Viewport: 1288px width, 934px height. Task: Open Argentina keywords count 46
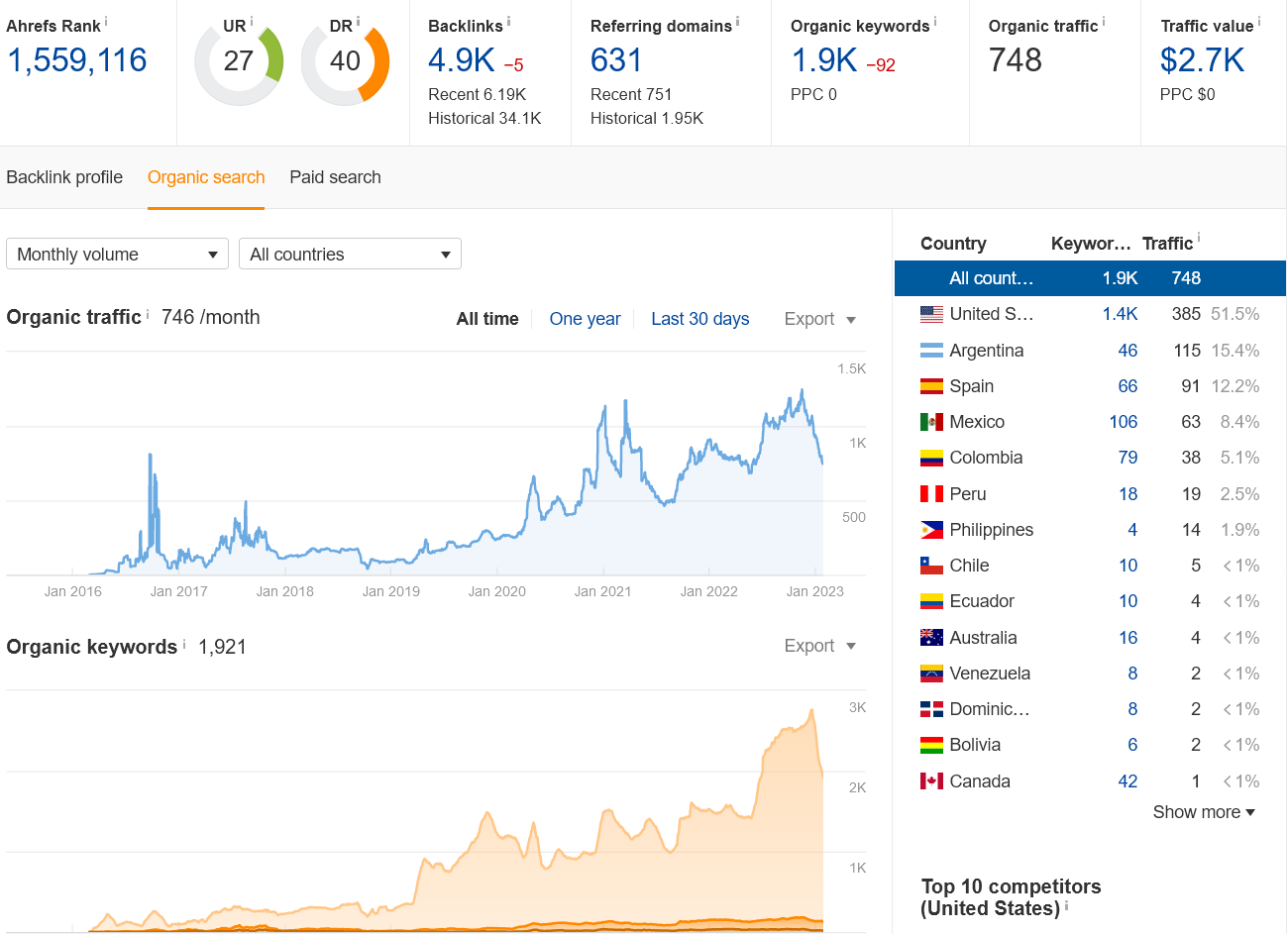click(x=1127, y=351)
